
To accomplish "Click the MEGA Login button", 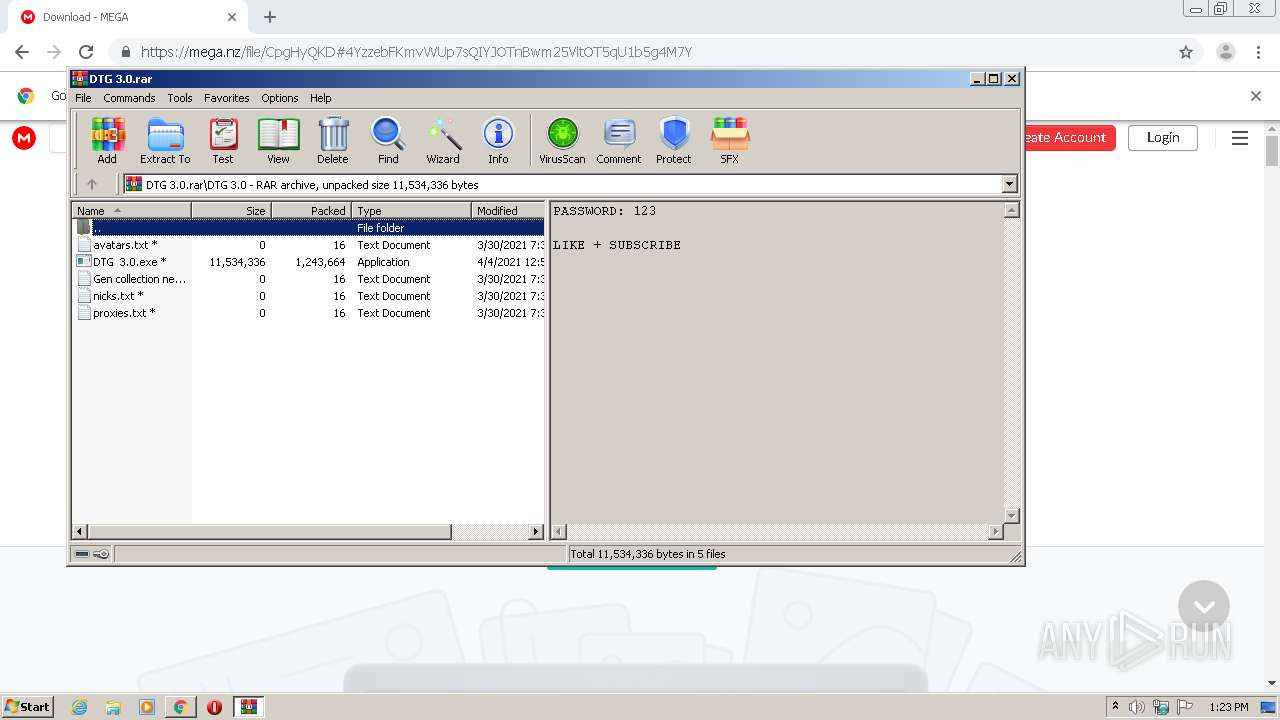I will 1163,138.
